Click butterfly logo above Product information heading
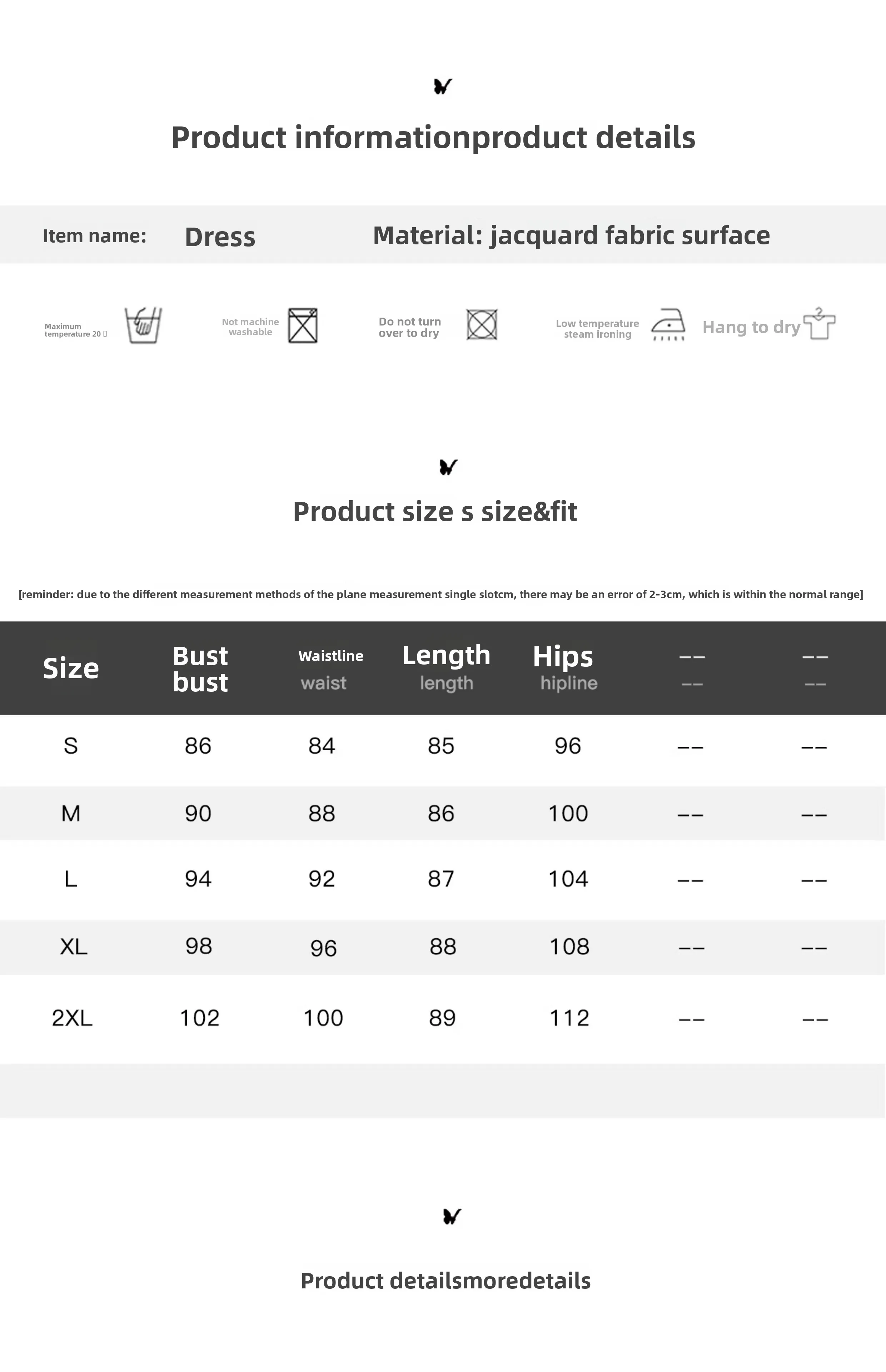 (442, 86)
